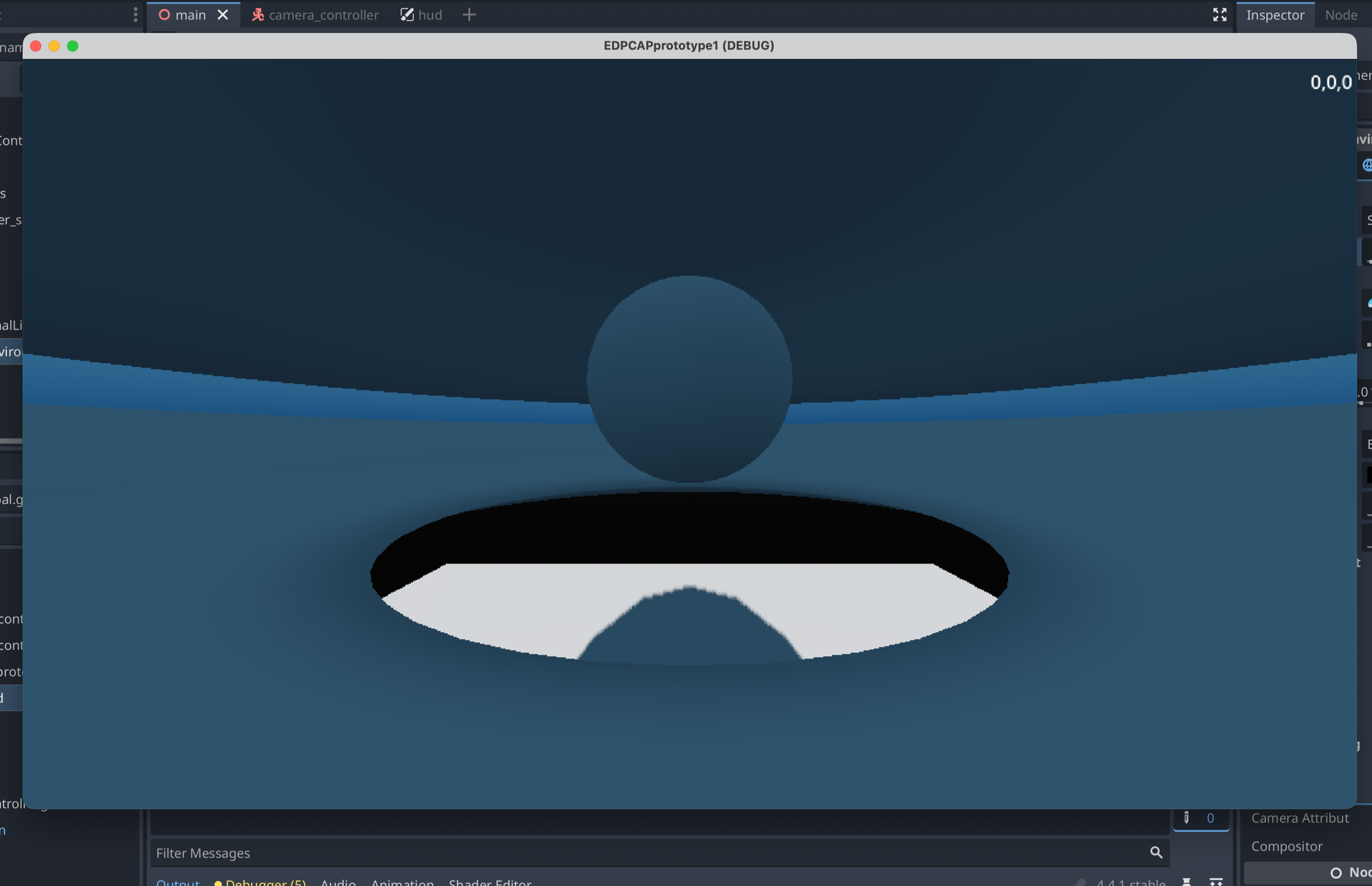Close the main scene tab
This screenshot has width=1372, height=886.
pyautogui.click(x=222, y=15)
